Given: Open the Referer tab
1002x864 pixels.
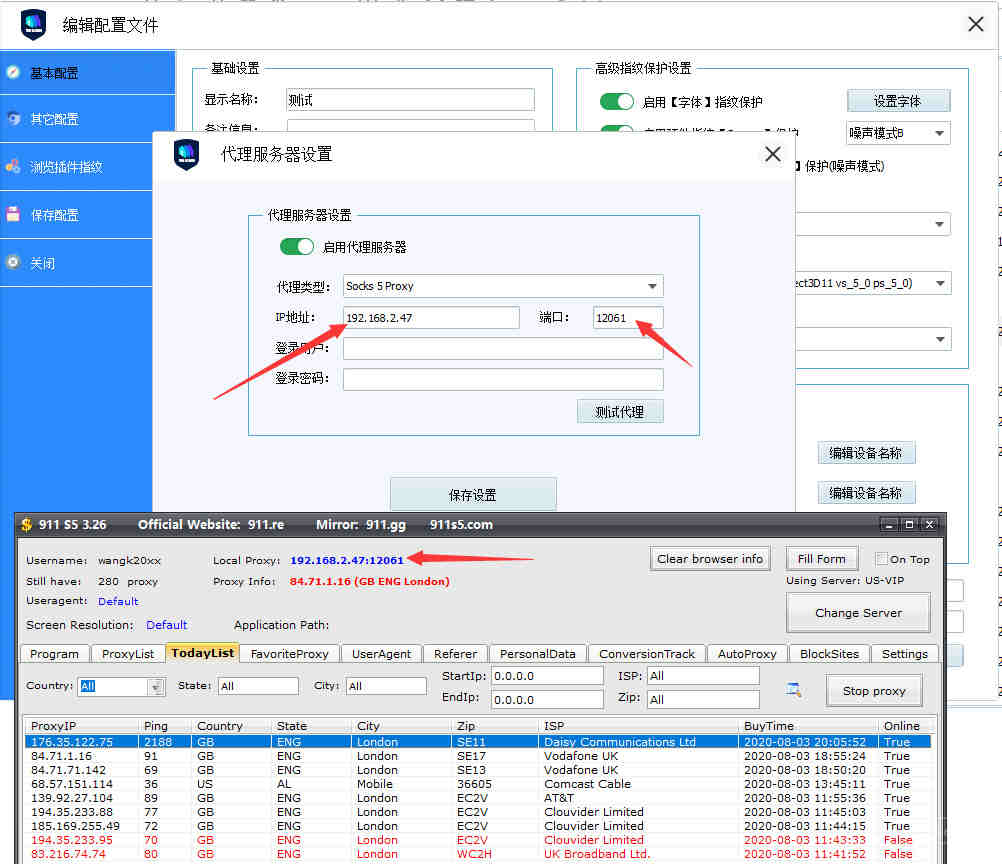Looking at the screenshot, I should [x=456, y=654].
